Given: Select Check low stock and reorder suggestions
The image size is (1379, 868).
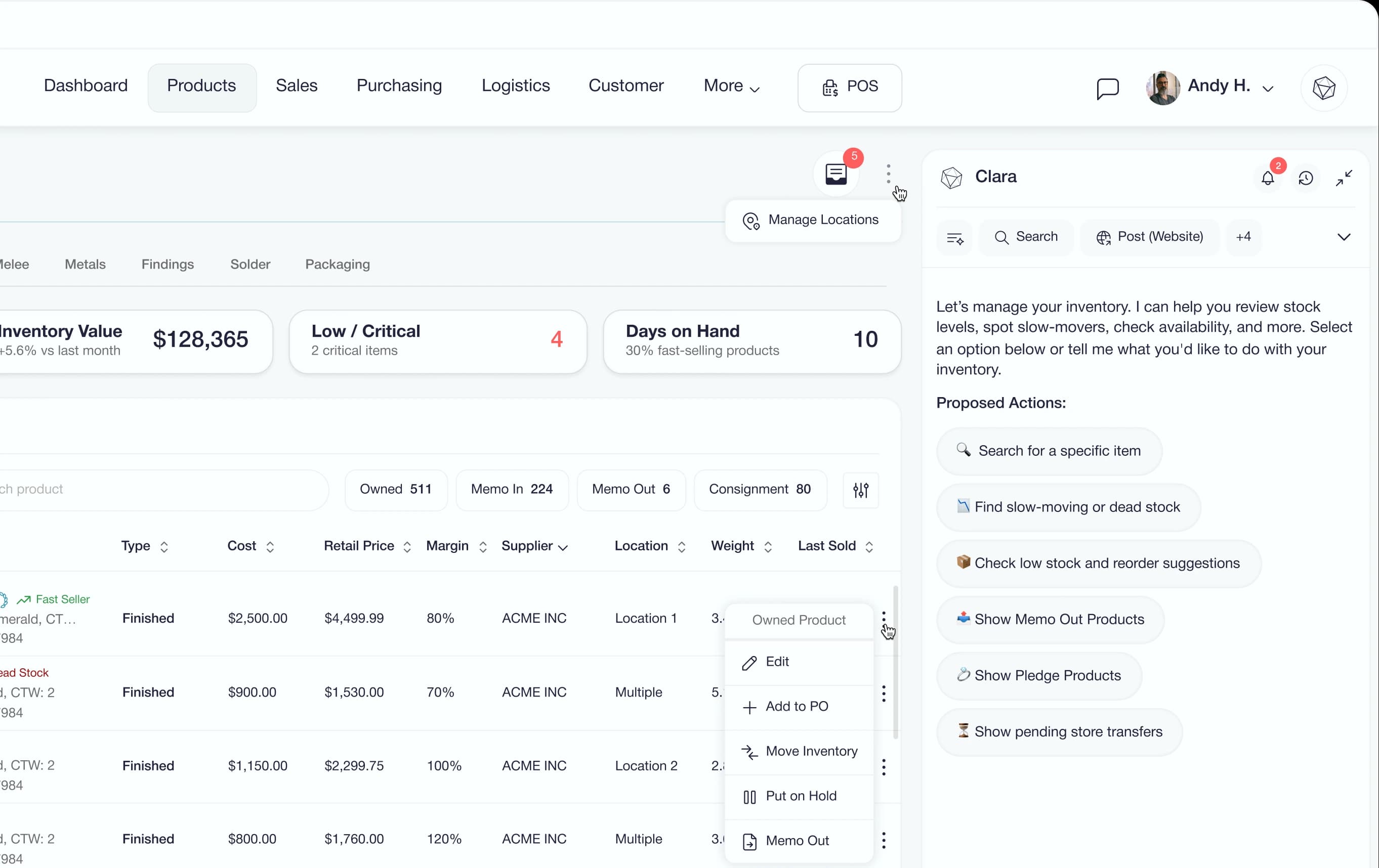Looking at the screenshot, I should click(1098, 563).
